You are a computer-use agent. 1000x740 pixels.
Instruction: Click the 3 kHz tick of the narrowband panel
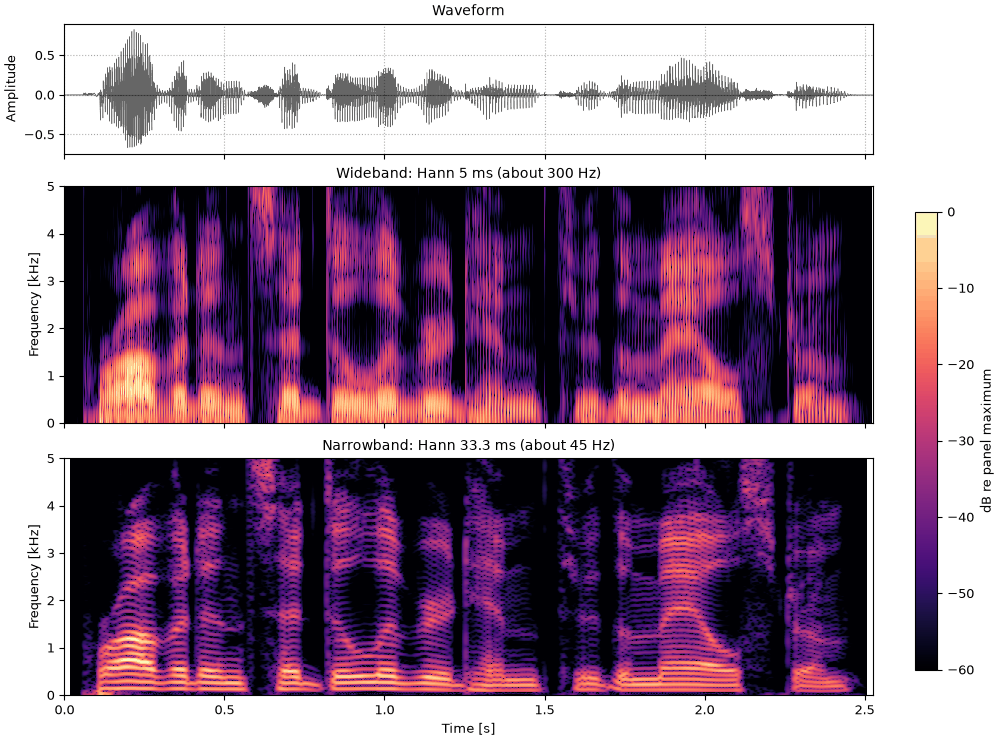pyautogui.click(x=52, y=553)
